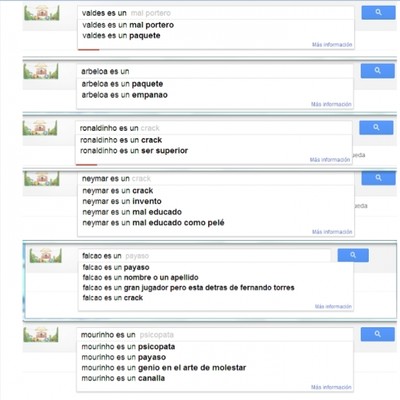This screenshot has height=400, width=400.
Task: Click search icon beside falcao query
Action: (x=353, y=255)
